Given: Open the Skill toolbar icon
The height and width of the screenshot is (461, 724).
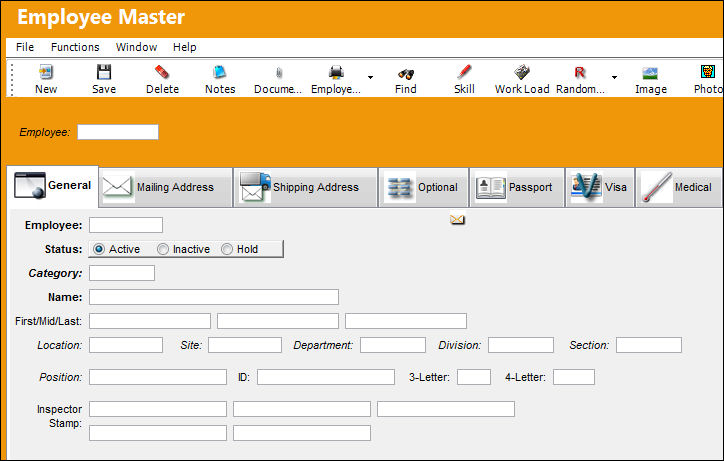Looking at the screenshot, I should coord(464,73).
